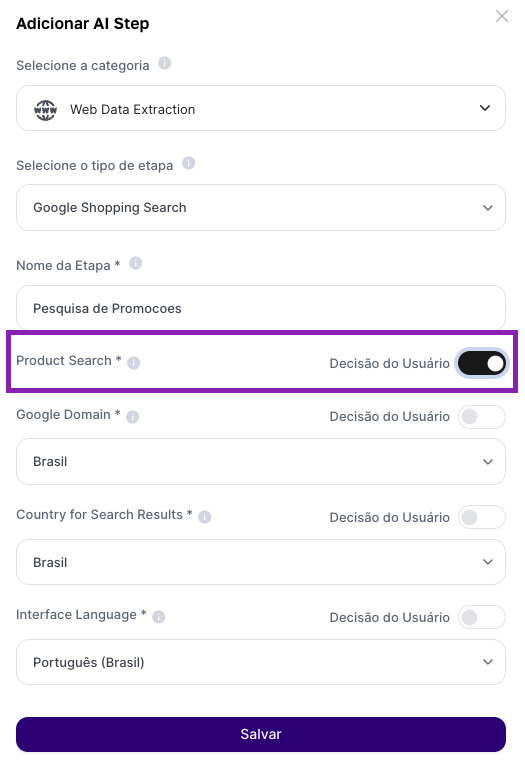525x771 pixels.
Task: Enable Decisão do Usuário toggle for Google Domain
Action: click(x=481, y=417)
